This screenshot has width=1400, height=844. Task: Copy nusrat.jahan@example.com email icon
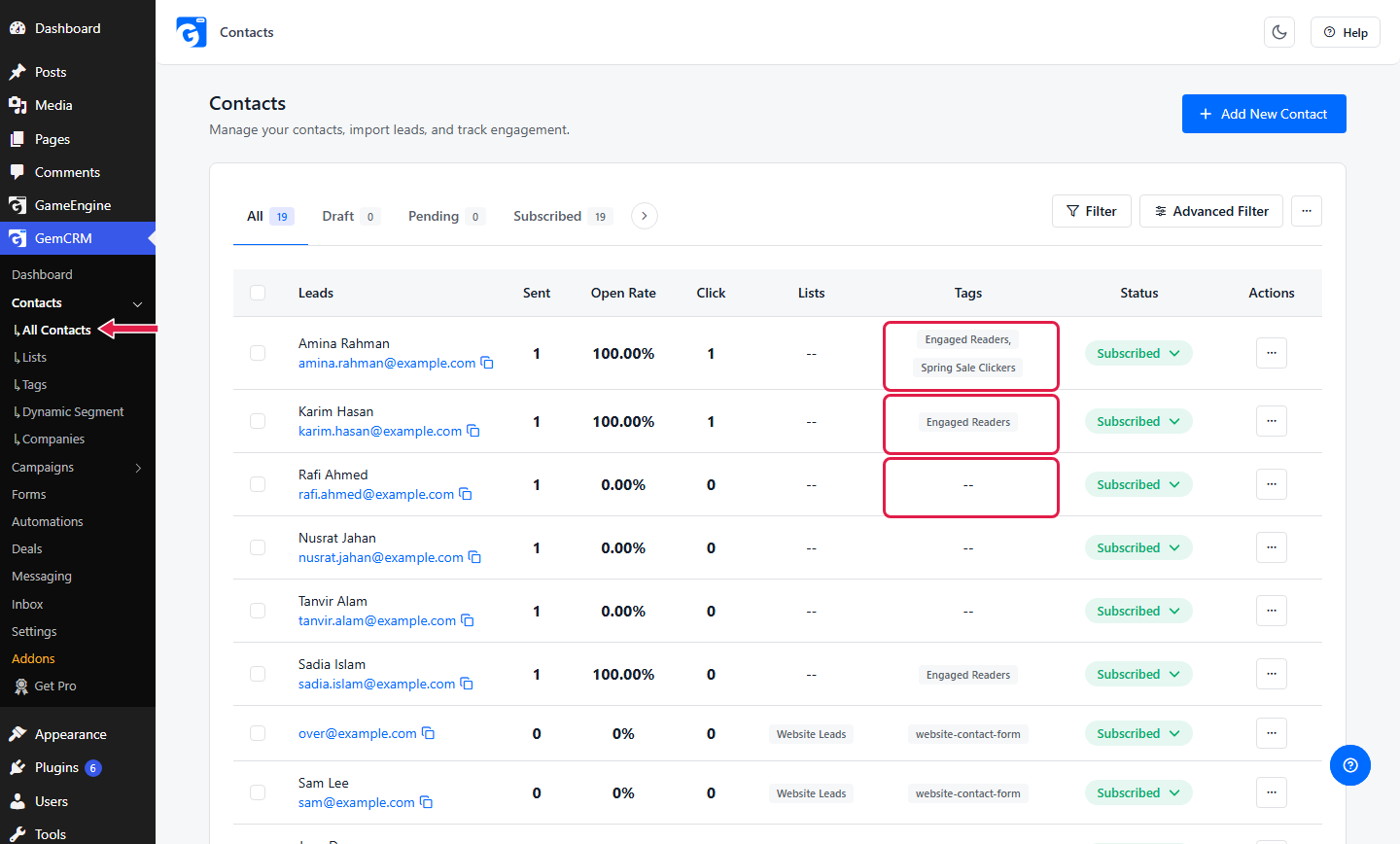474,557
